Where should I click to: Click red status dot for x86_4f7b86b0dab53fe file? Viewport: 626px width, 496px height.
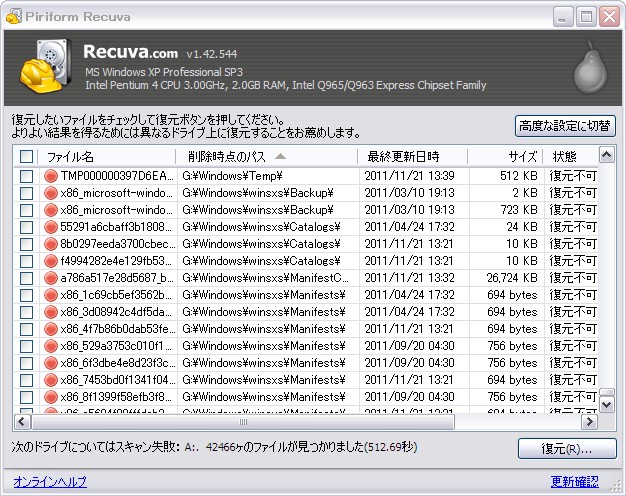[51, 329]
